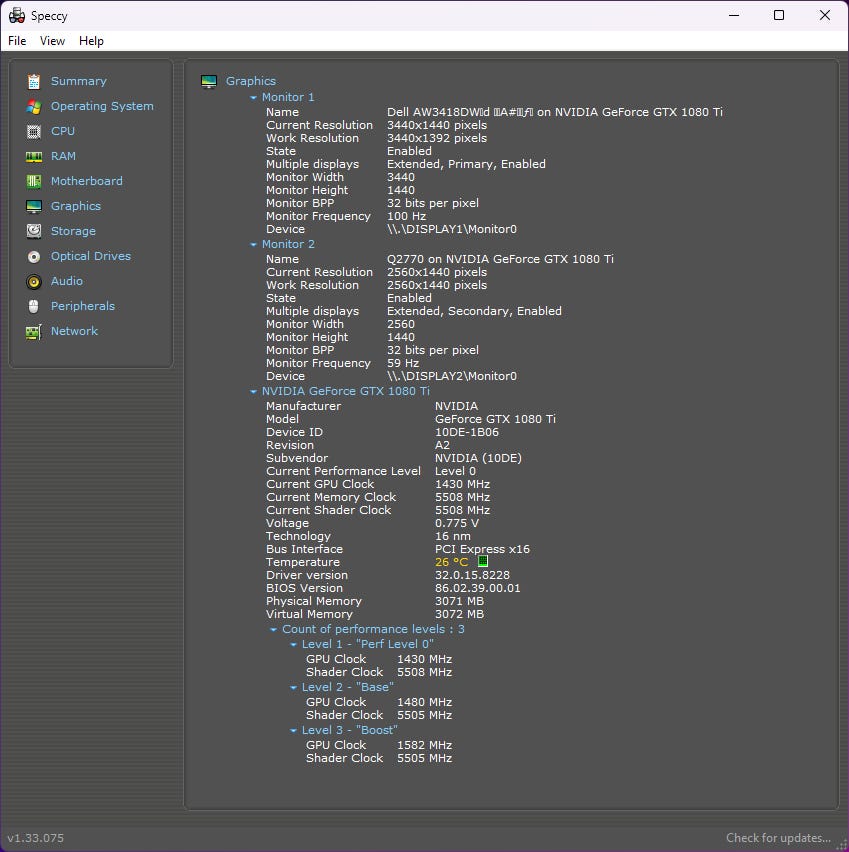849x852 pixels.
Task: Click the Speccy app icon in title bar
Action: 17,15
